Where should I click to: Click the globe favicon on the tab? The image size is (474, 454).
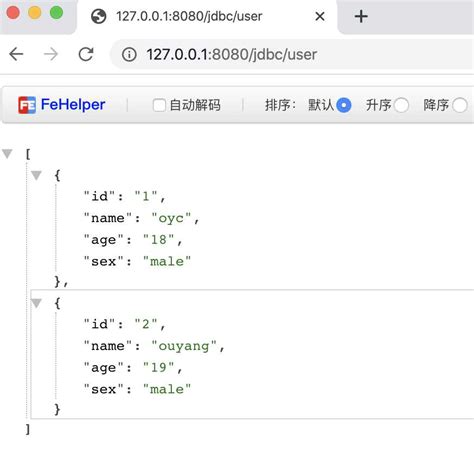pyautogui.click(x=98, y=16)
